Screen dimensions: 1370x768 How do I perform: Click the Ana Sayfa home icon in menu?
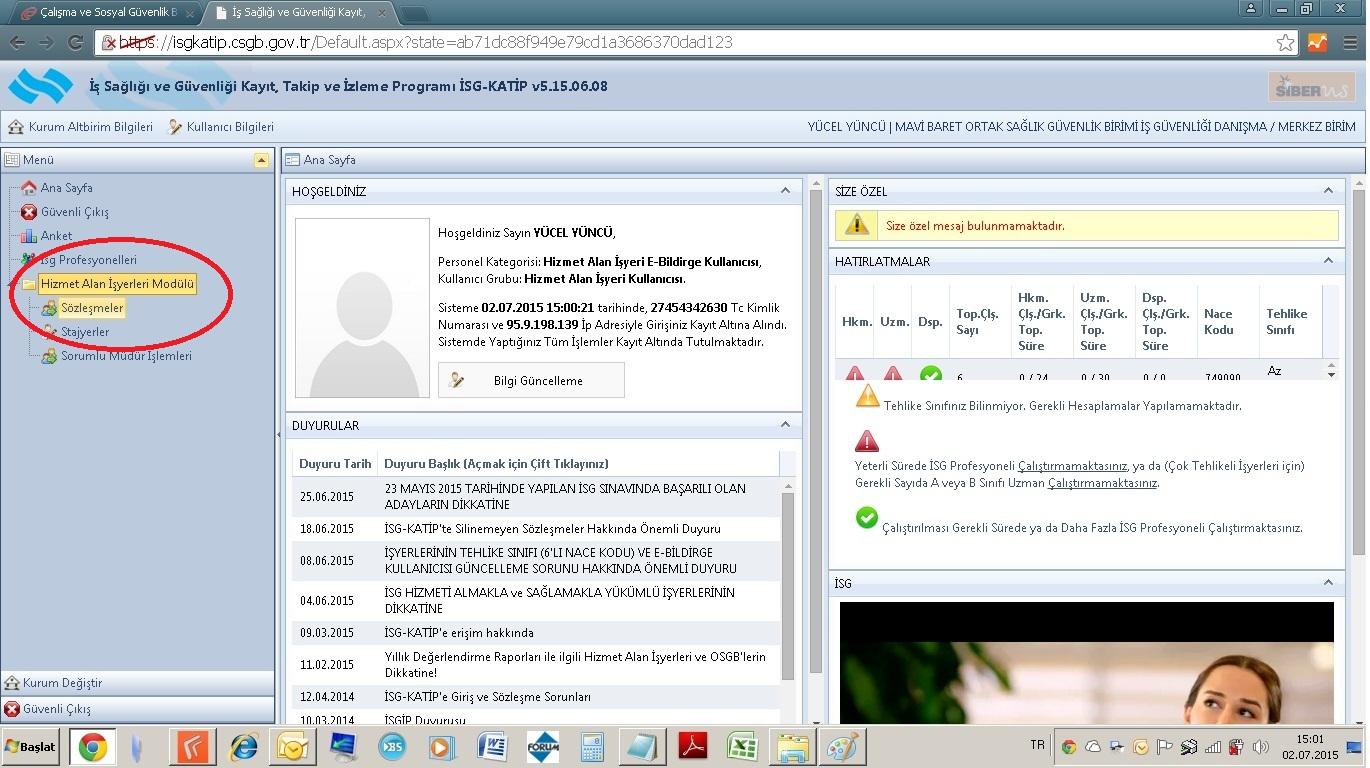pyautogui.click(x=29, y=188)
